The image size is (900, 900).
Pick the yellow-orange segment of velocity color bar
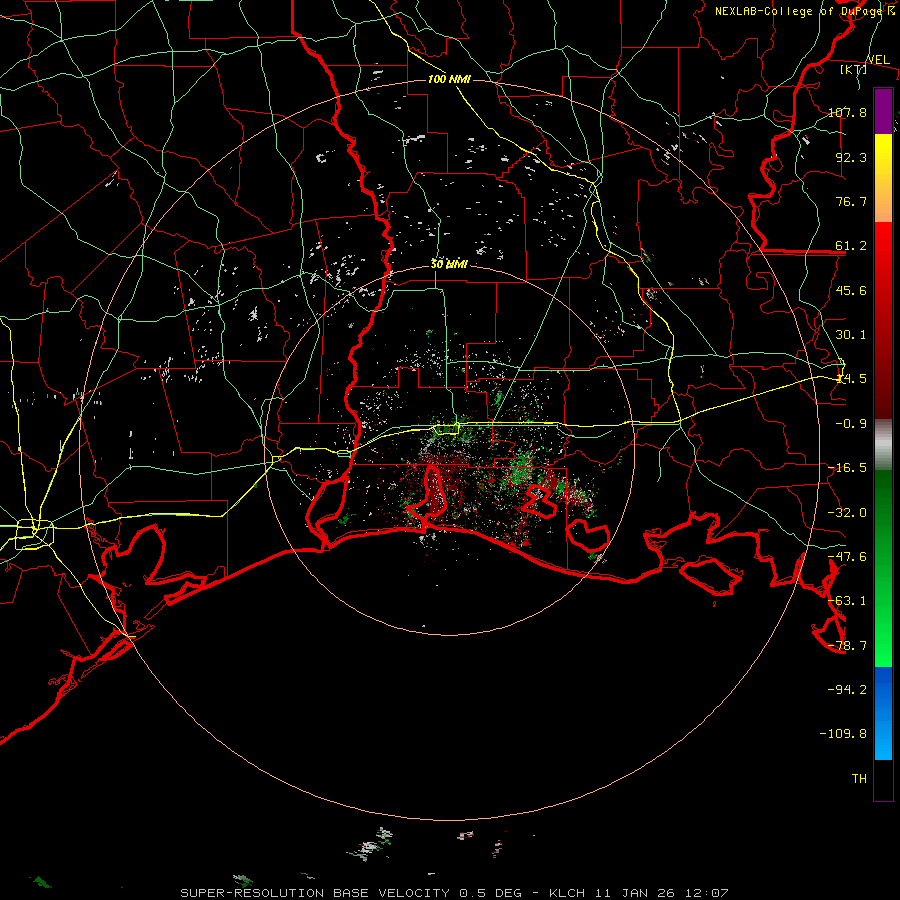[x=883, y=178]
